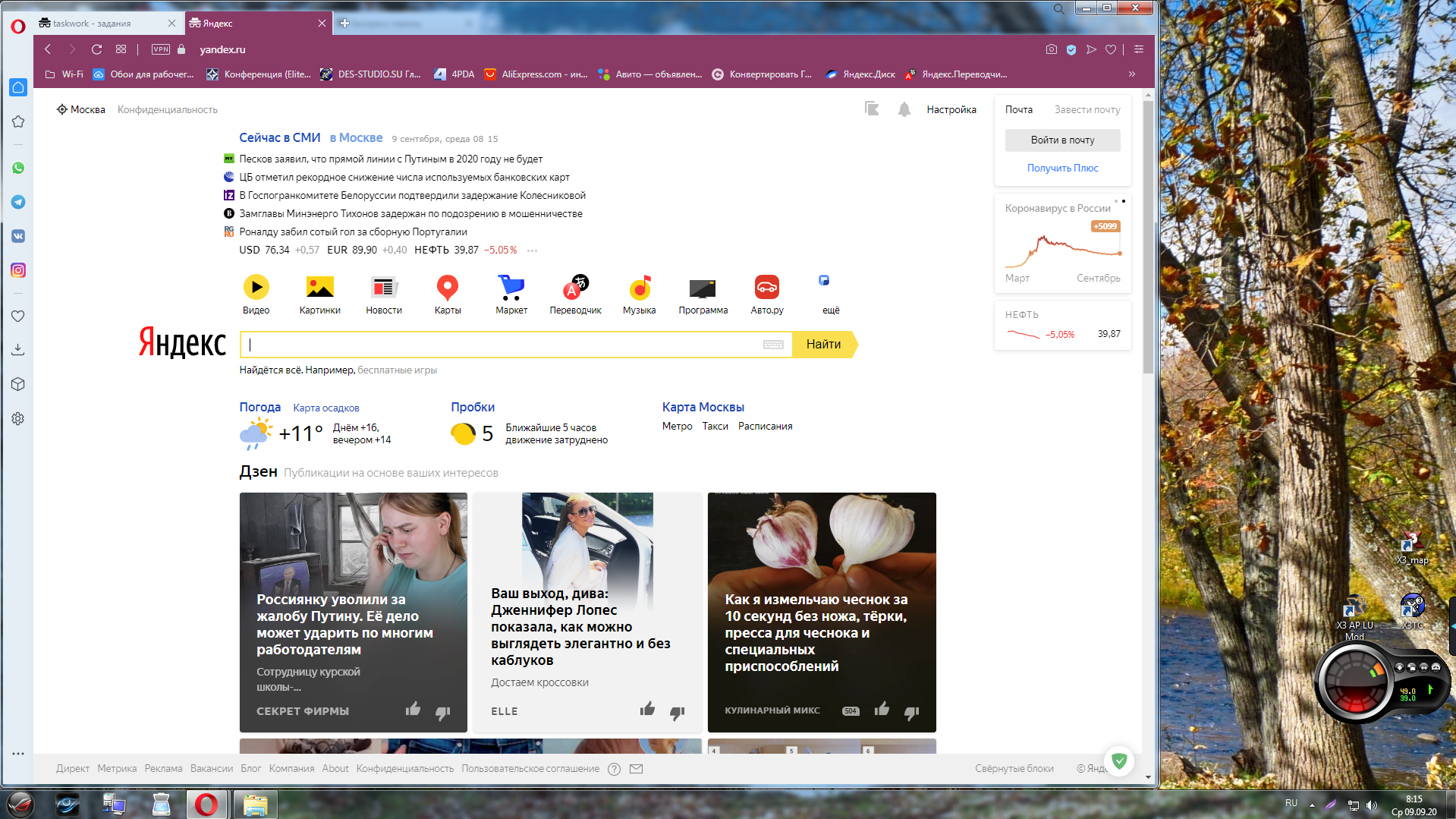Open sidebar bookmarks star
Image resolution: width=1456 pixels, height=819 pixels.
coord(18,121)
